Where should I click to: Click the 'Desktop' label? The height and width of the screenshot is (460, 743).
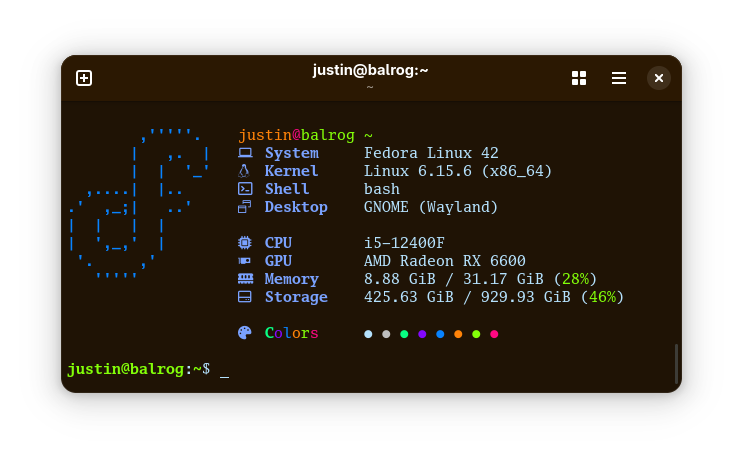pyautogui.click(x=296, y=207)
